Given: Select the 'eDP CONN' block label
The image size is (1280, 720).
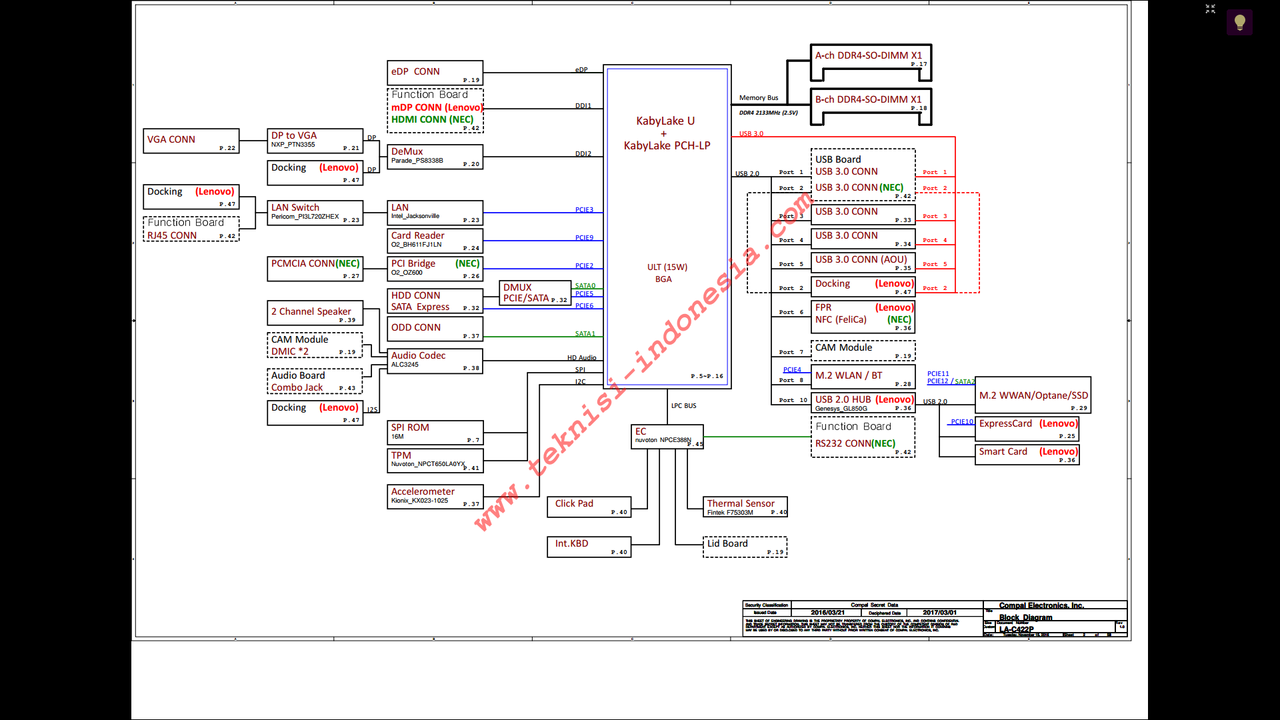Looking at the screenshot, I should [x=415, y=71].
